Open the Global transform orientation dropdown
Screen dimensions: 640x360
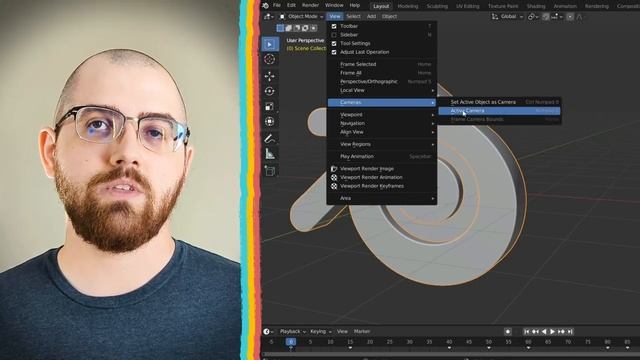(508, 16)
